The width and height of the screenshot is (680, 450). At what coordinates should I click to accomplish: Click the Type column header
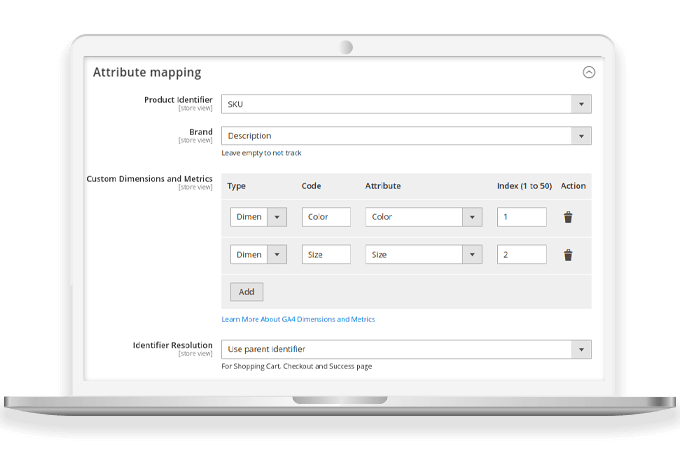point(236,186)
